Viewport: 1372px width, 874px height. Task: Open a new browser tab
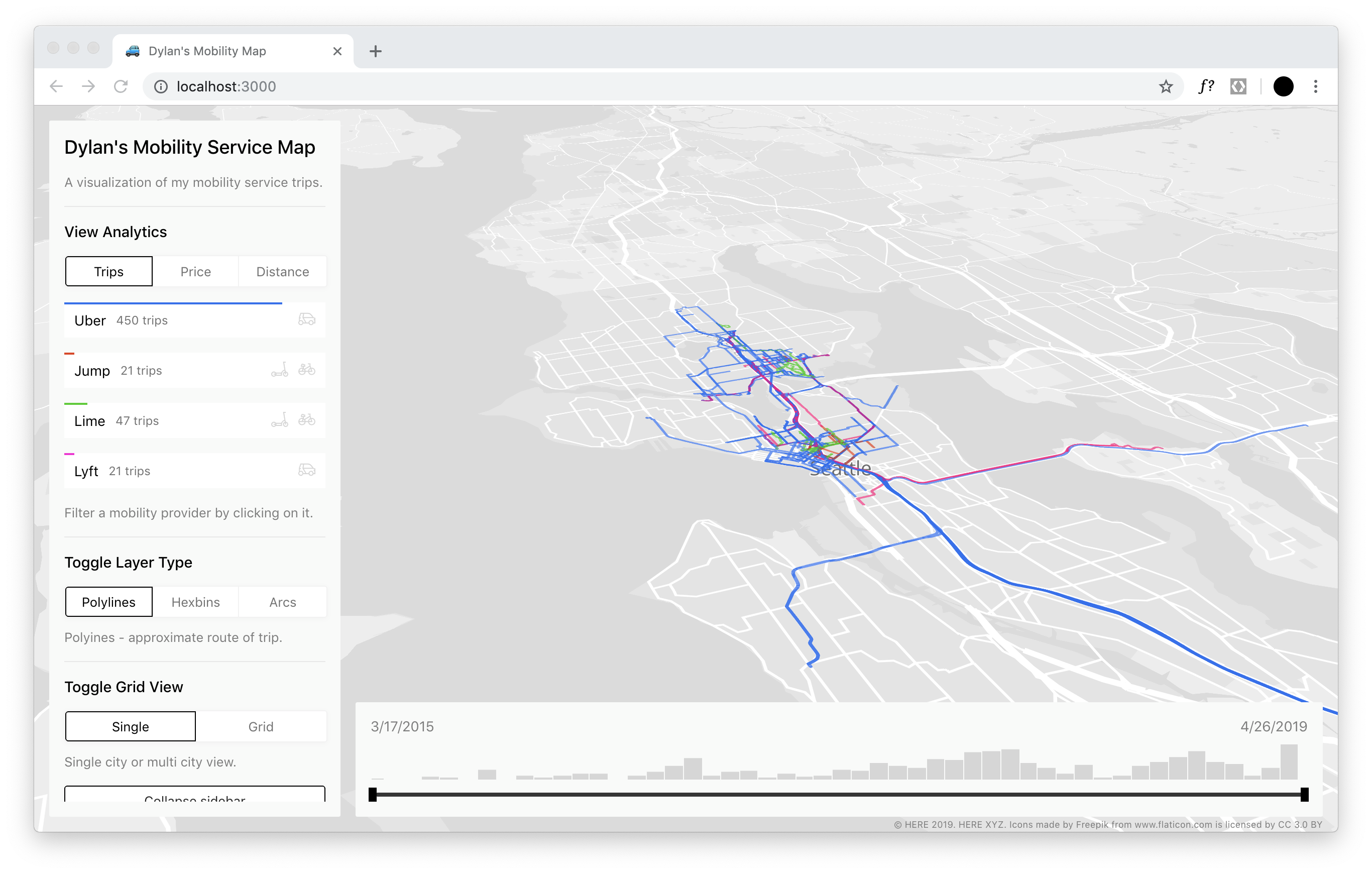pyautogui.click(x=375, y=51)
